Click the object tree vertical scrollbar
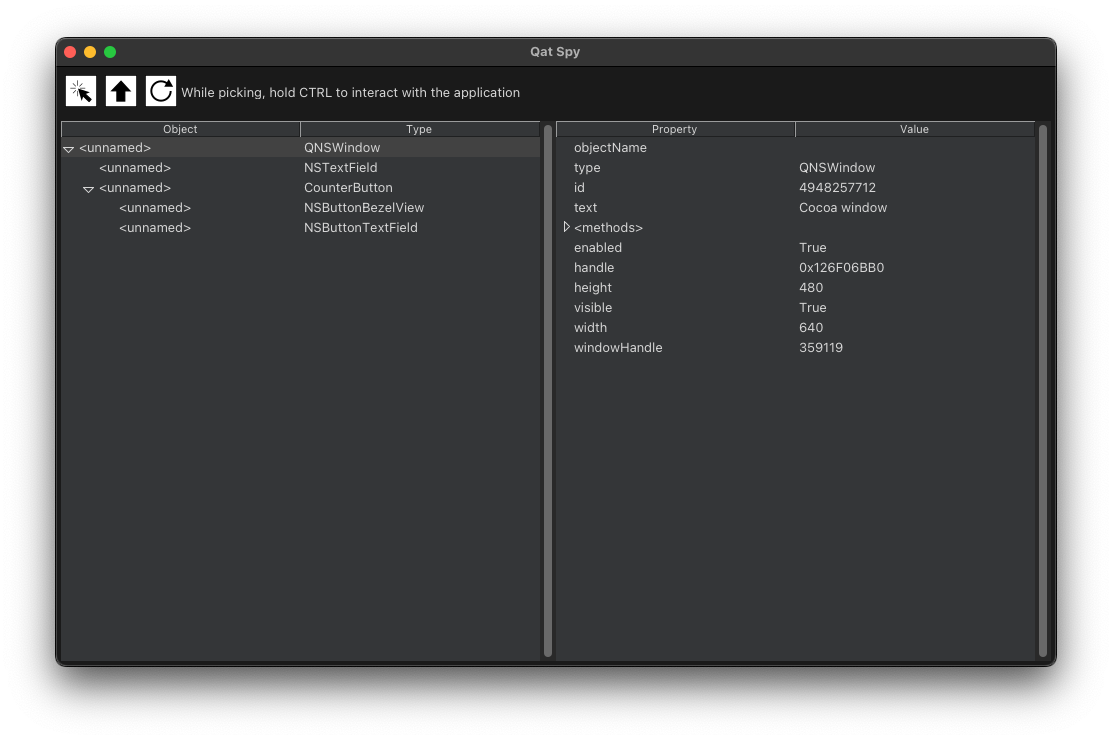The image size is (1112, 740). 547,390
